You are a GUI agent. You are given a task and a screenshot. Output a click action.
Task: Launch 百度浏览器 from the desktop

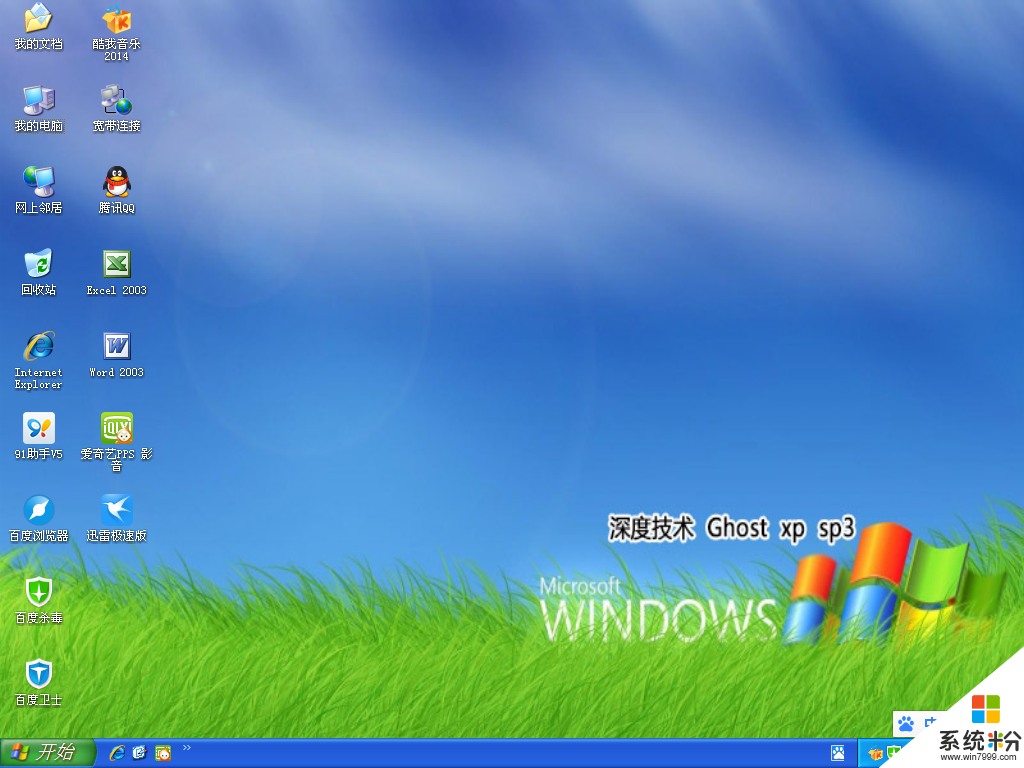[x=38, y=511]
